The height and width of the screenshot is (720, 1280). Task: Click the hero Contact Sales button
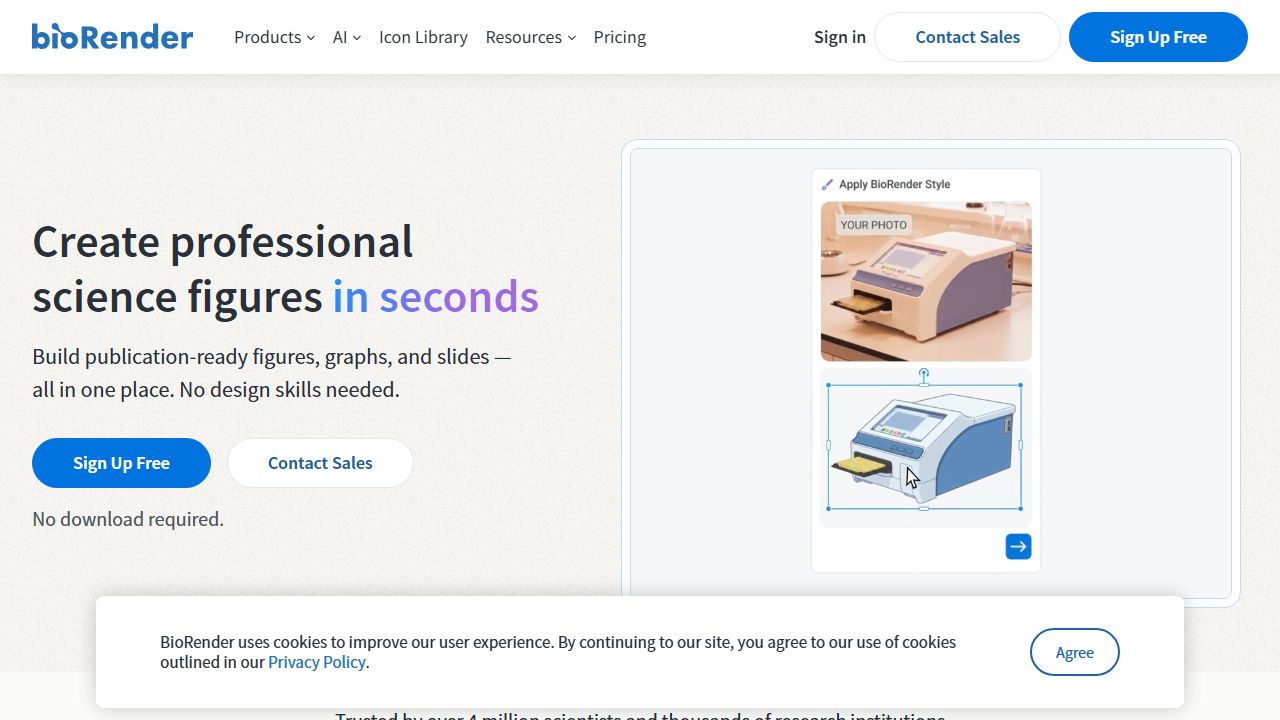(320, 463)
